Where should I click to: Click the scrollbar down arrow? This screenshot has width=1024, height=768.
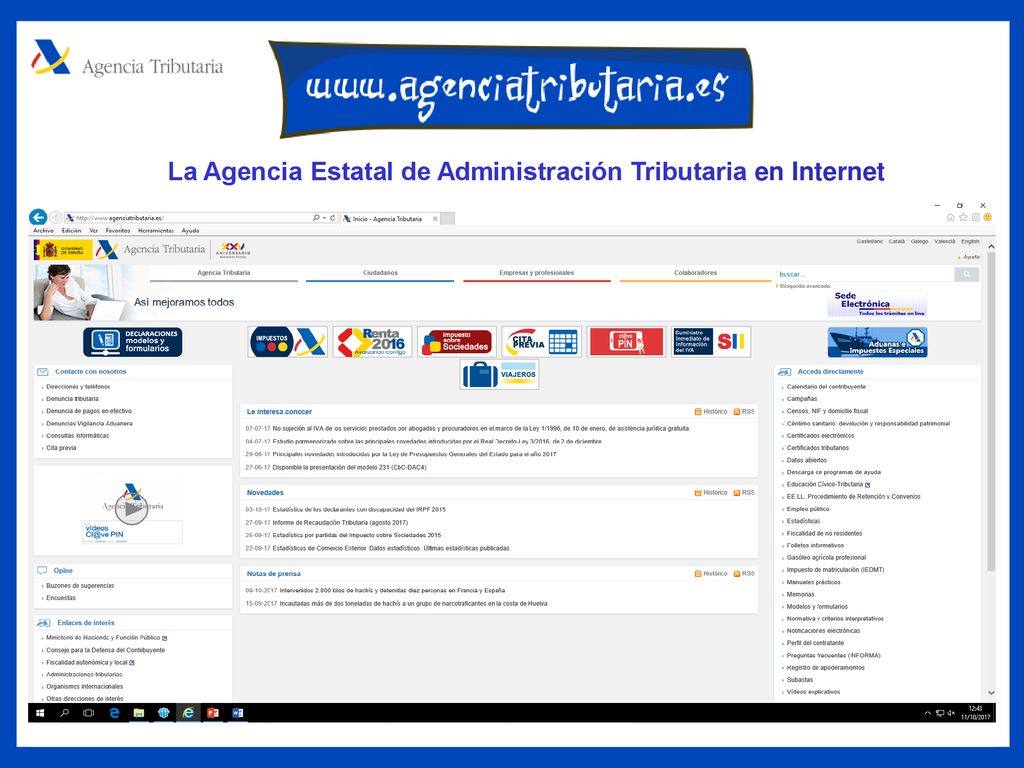tap(991, 693)
